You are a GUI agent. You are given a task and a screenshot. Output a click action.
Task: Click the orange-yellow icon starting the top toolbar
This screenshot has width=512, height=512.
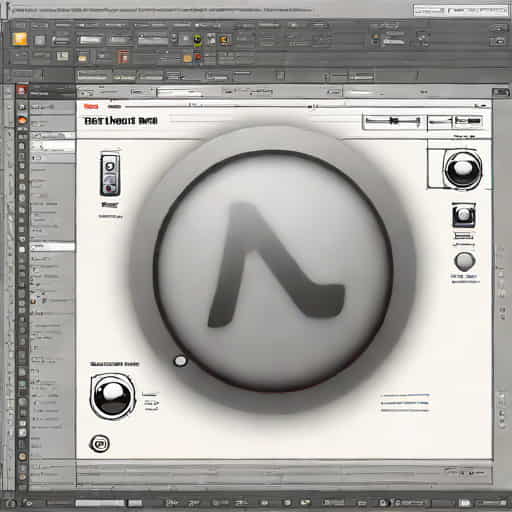[x=20, y=39]
